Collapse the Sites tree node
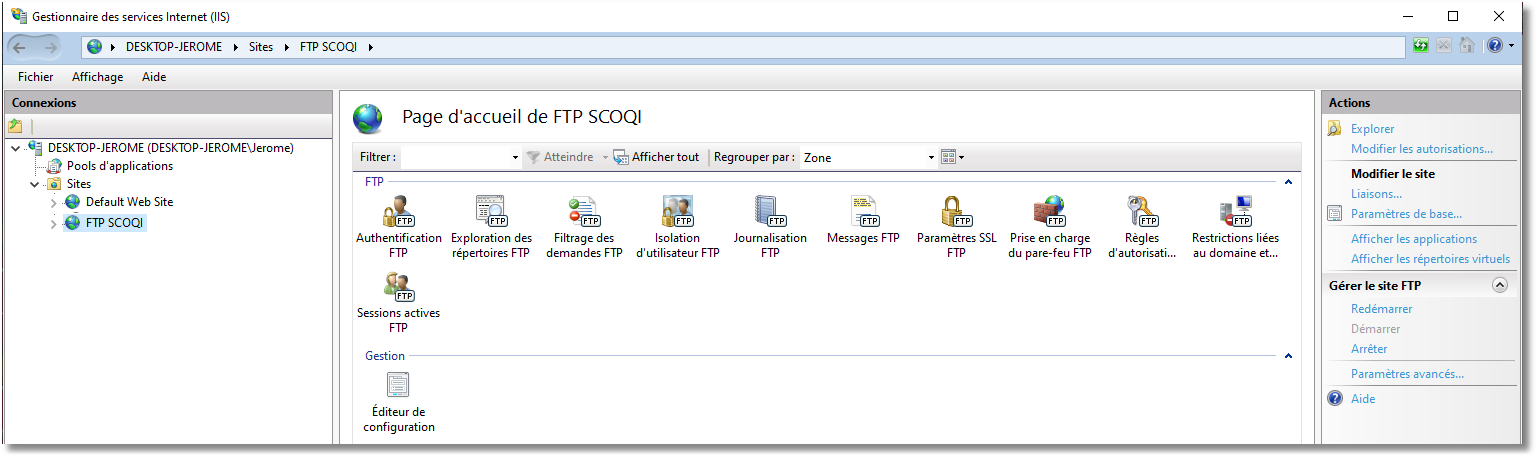This screenshot has height=458, width=1537. (x=35, y=184)
